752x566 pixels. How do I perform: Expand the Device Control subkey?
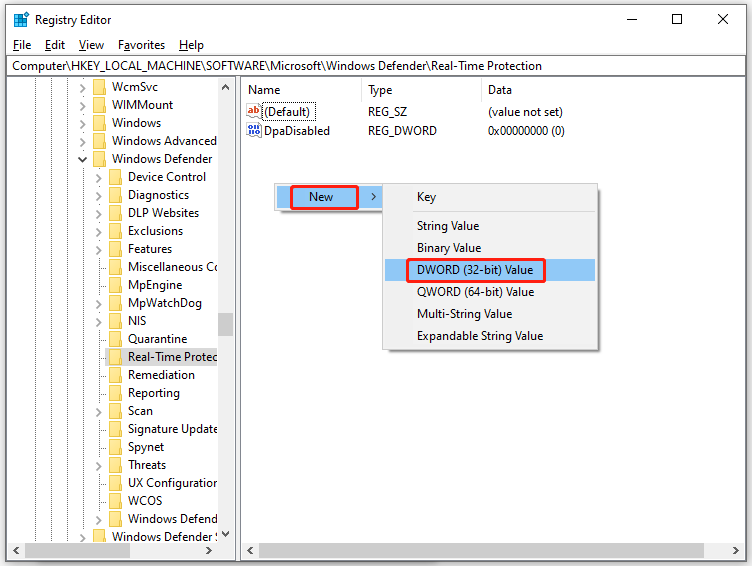click(98, 177)
